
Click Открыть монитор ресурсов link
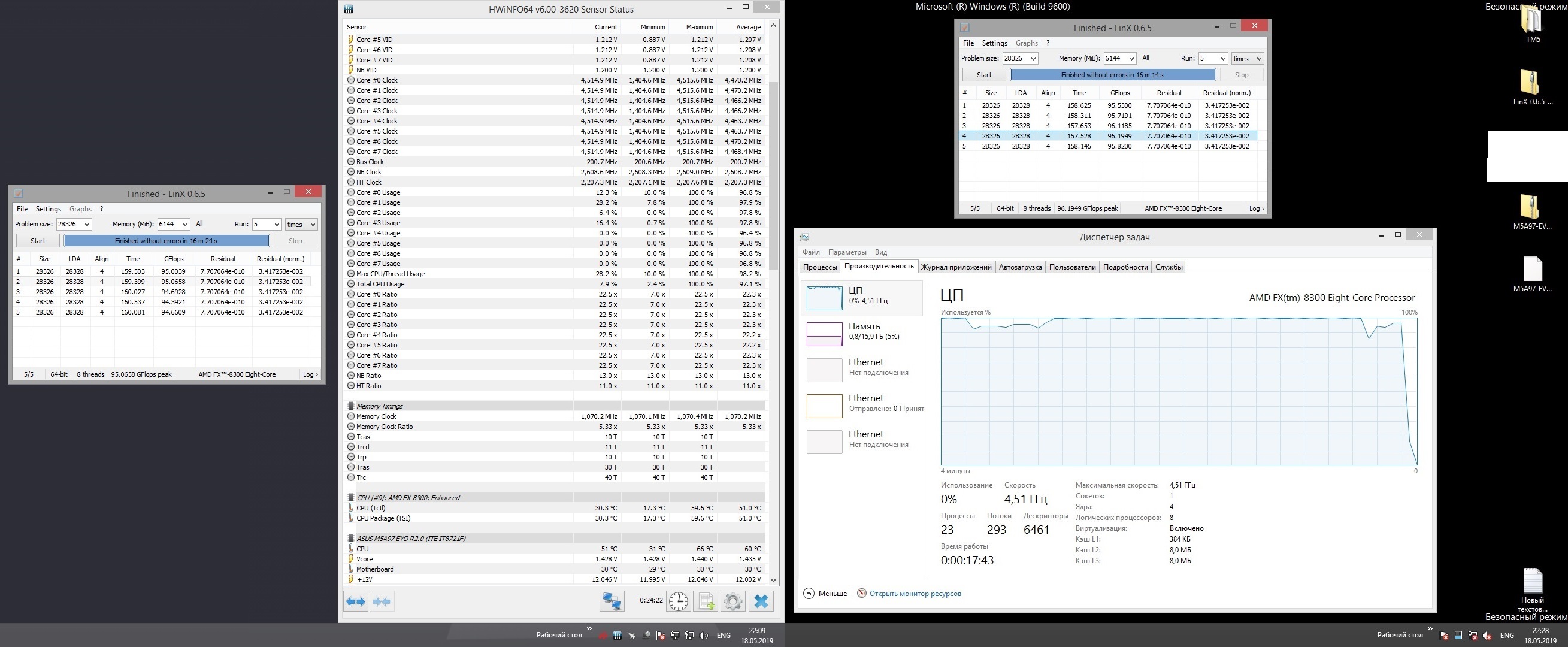pos(915,594)
